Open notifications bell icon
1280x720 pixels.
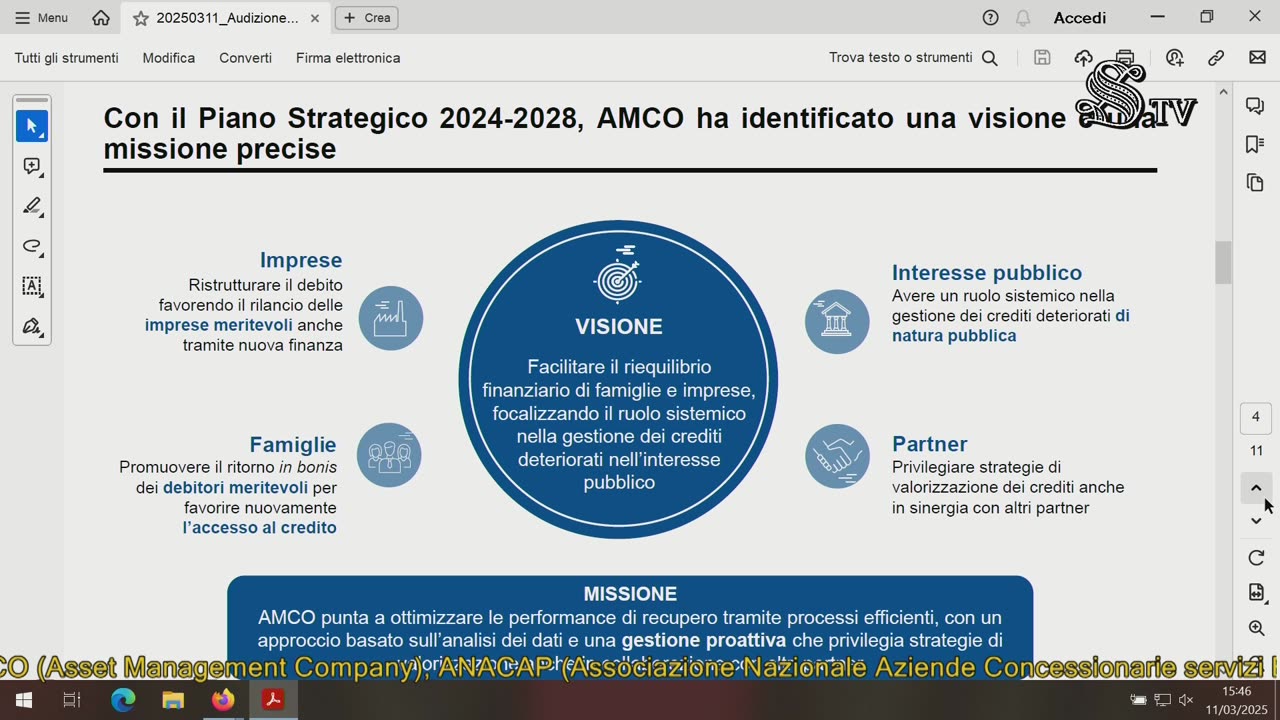1023,18
